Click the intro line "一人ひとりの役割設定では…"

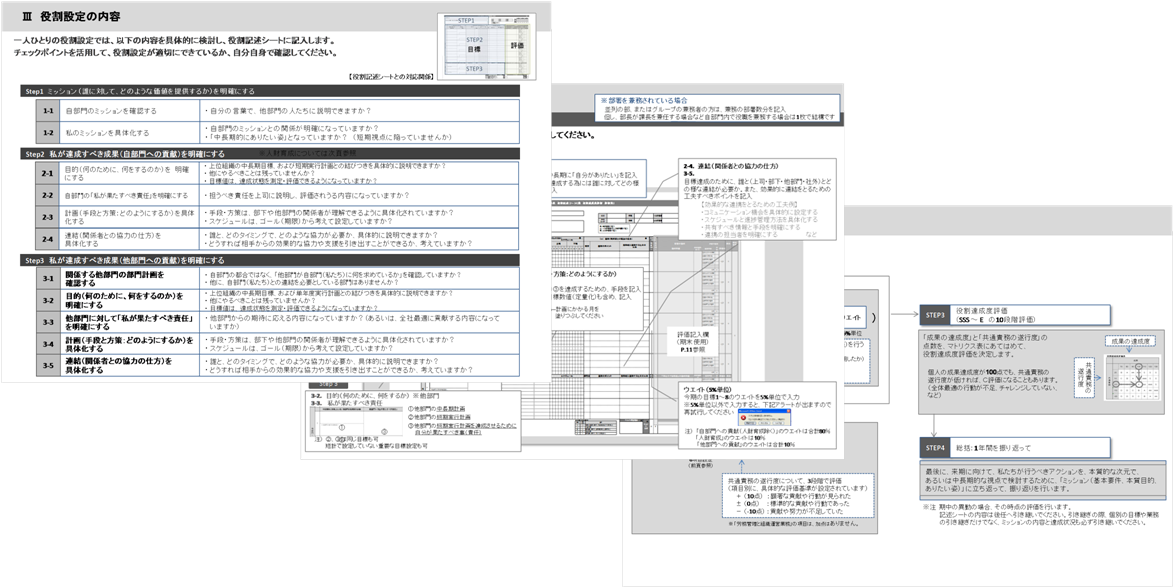(174, 40)
